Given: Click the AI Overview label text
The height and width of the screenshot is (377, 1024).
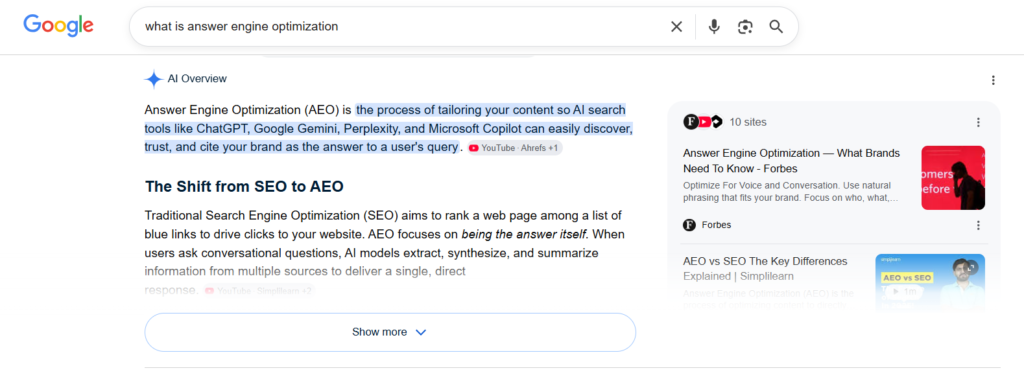Looking at the screenshot, I should point(197,79).
